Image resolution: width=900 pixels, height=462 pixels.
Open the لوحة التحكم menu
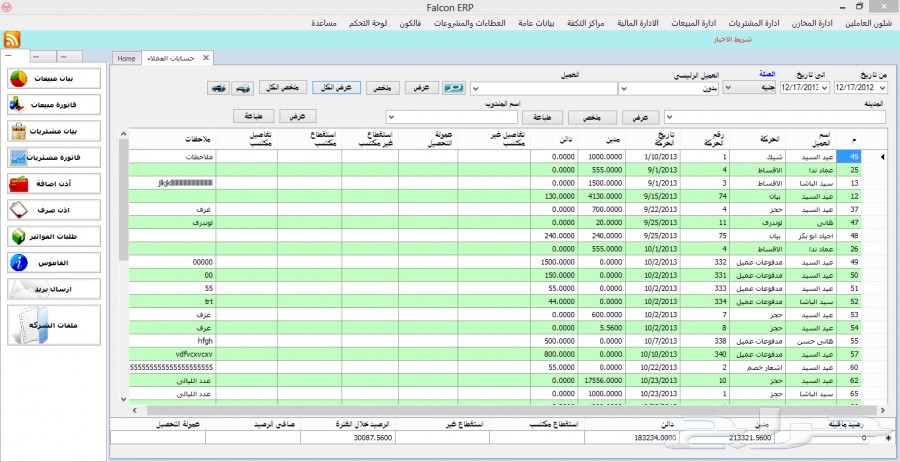point(368,24)
